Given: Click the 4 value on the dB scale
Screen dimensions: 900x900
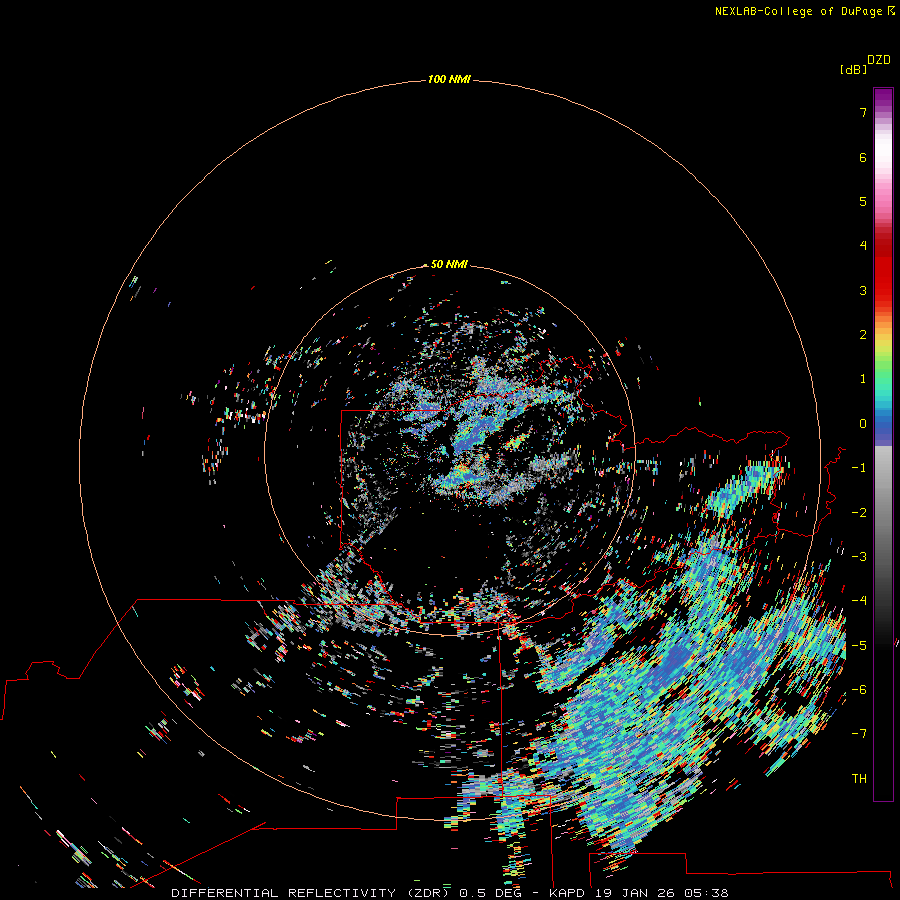Looking at the screenshot, I should (863, 246).
